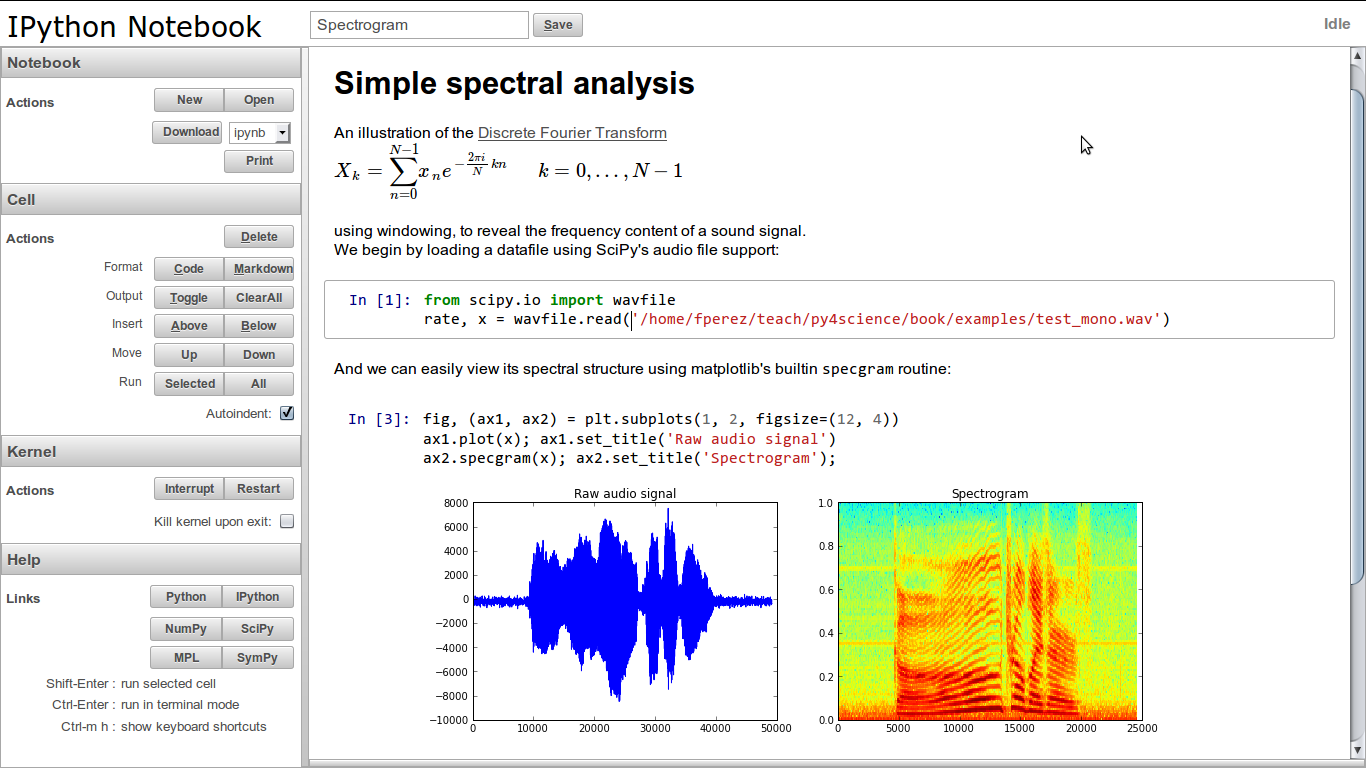Set cell format to Markdown
Viewport: 1366px width, 768px height.
click(x=259, y=269)
